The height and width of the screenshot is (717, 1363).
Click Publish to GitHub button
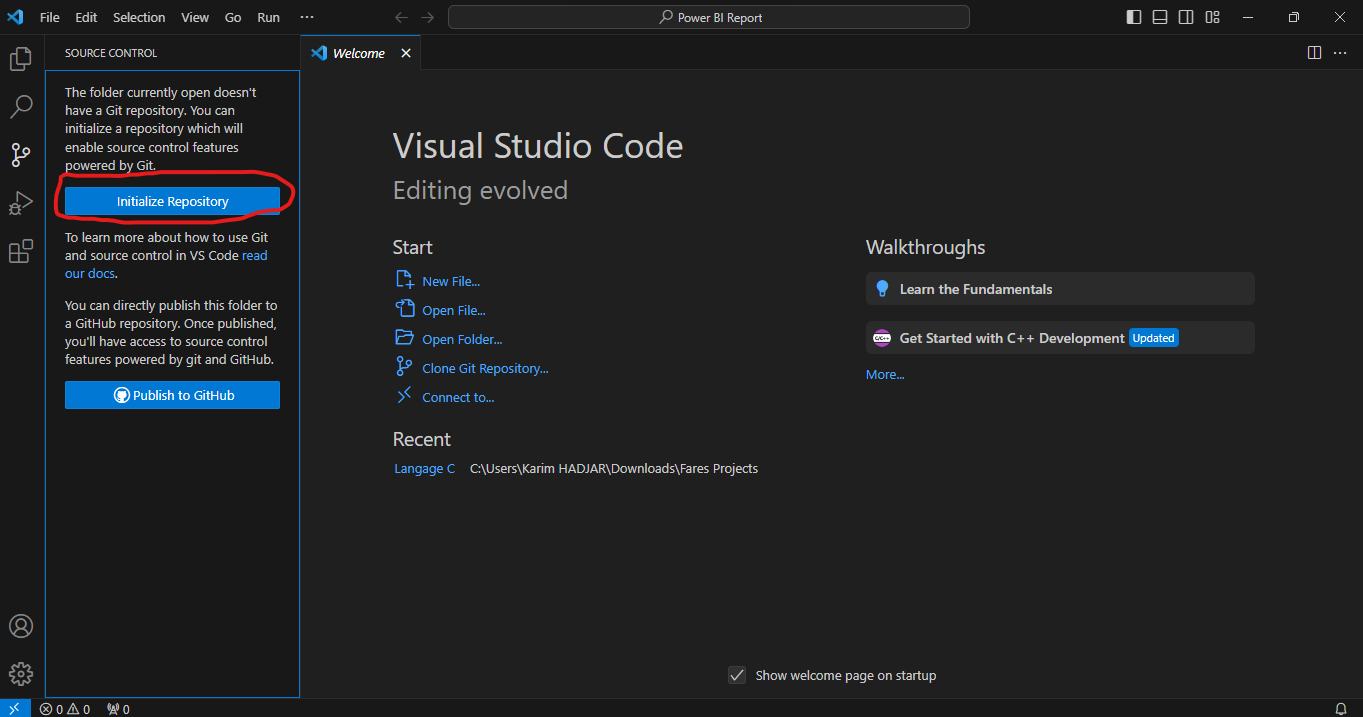coord(172,395)
